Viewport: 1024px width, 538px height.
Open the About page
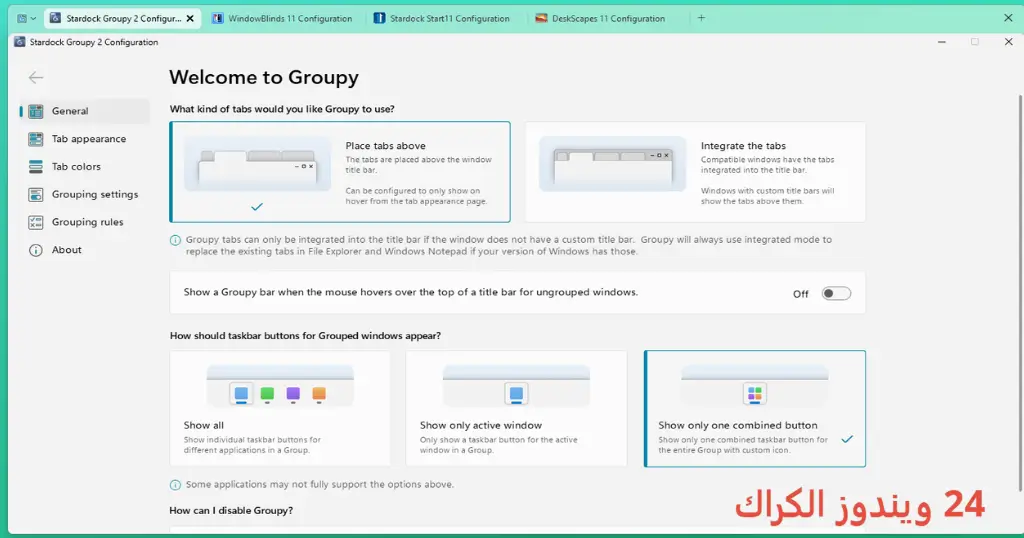coord(85,250)
